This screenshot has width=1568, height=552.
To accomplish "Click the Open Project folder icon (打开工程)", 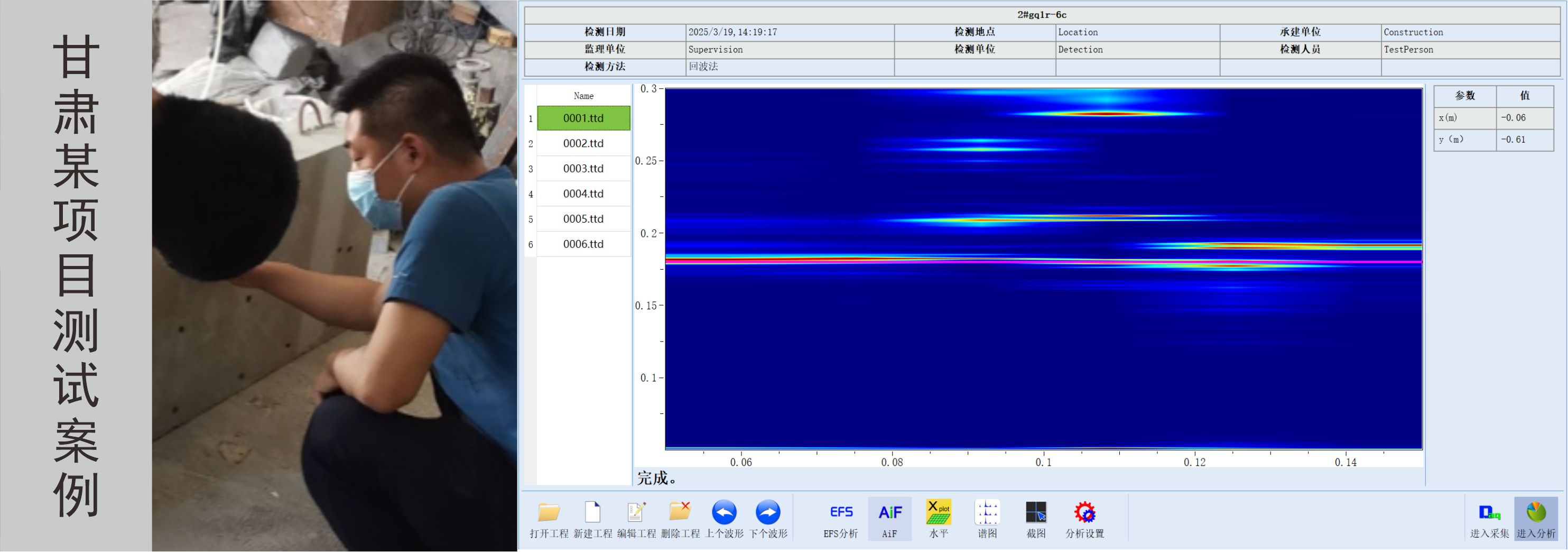I will coord(549,513).
